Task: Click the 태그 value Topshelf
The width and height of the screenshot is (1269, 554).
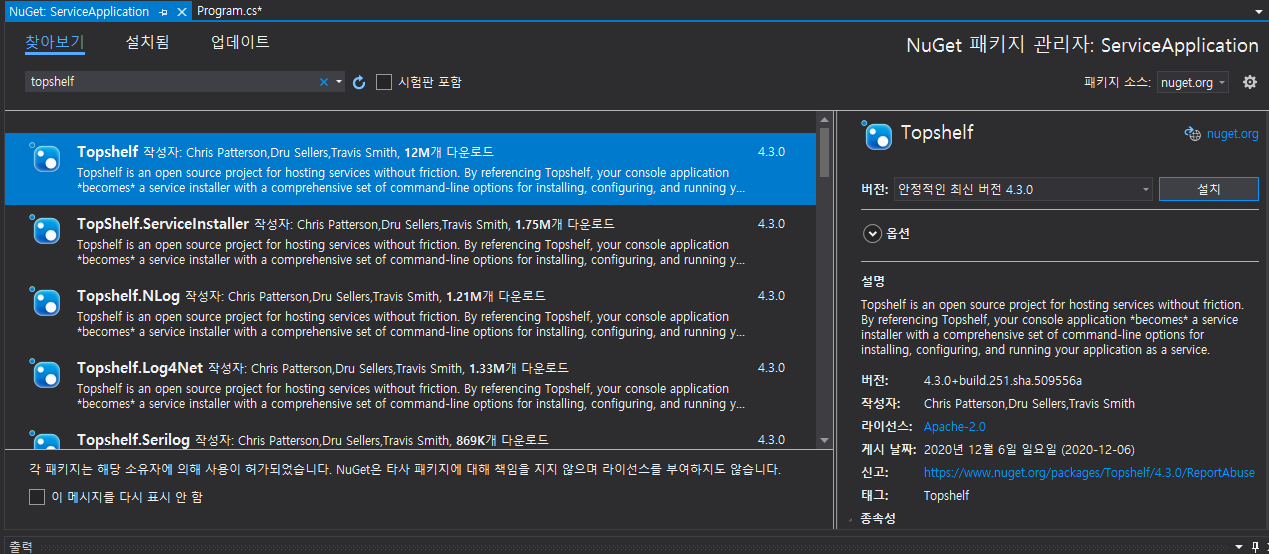Action: coord(946,495)
